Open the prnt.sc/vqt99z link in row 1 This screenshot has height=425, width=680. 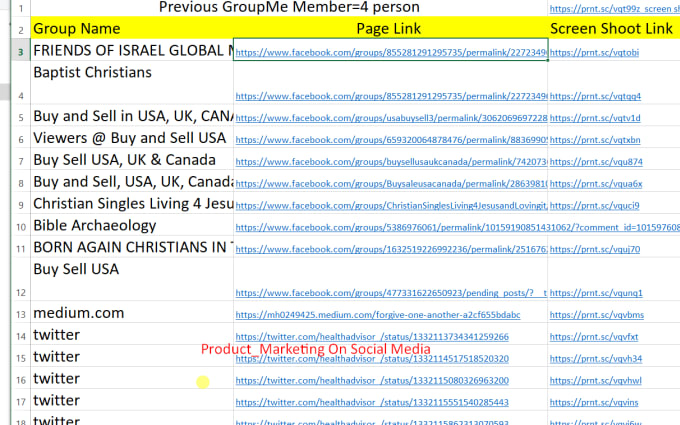tap(614, 9)
